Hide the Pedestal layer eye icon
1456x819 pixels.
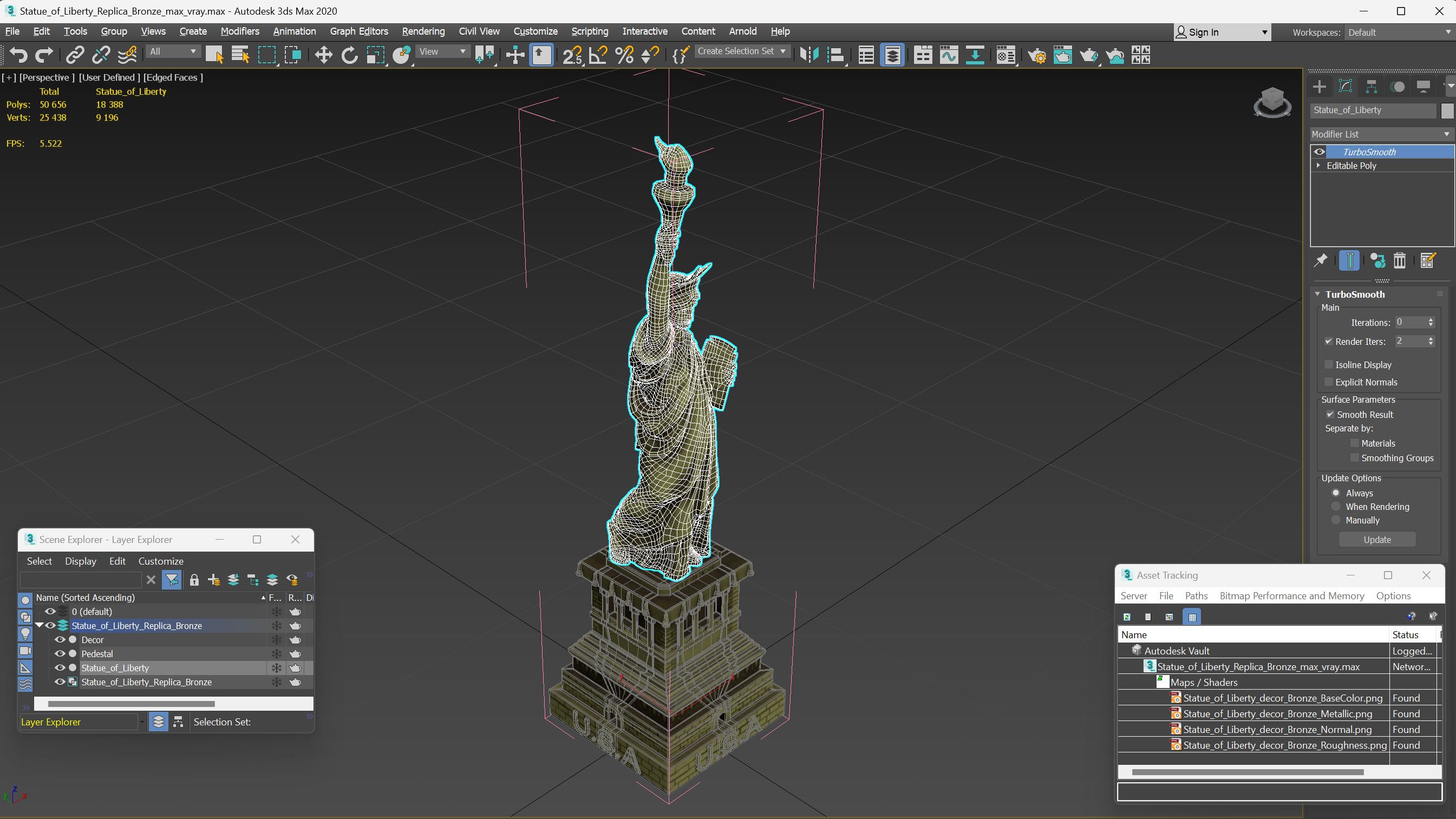[x=60, y=653]
